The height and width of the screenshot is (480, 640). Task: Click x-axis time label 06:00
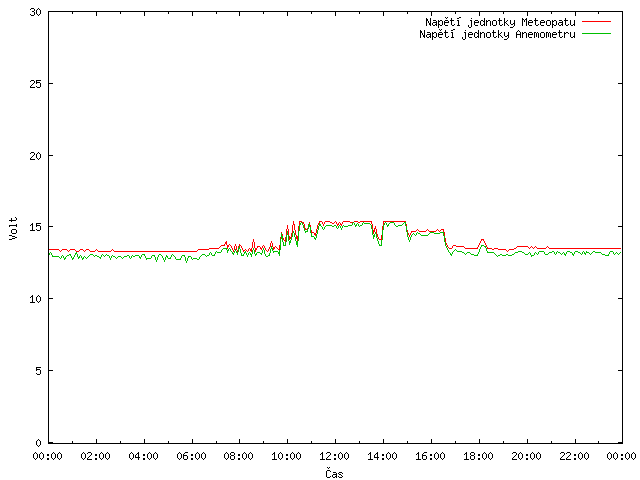[191, 456]
